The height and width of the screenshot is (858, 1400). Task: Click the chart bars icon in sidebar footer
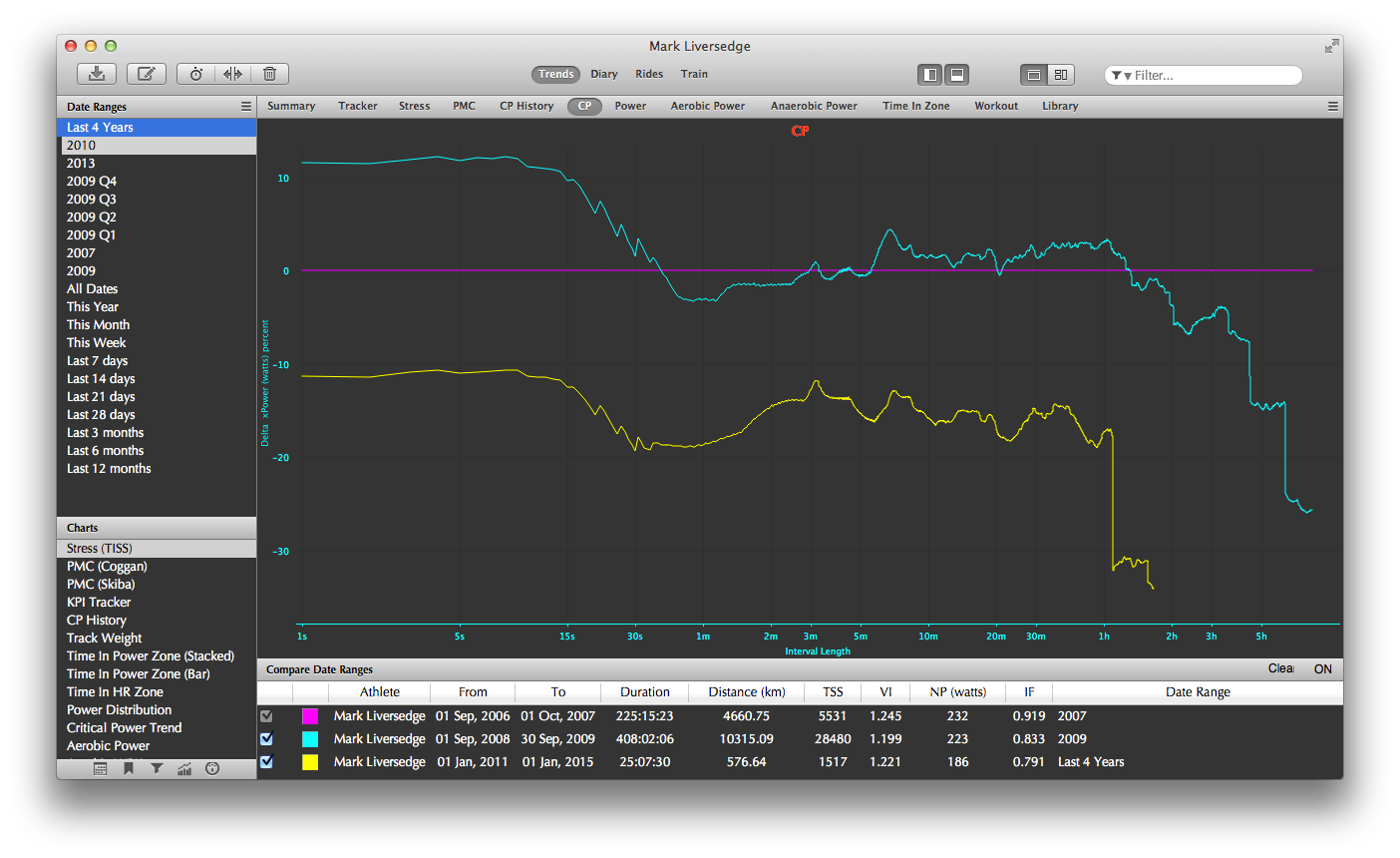pyautogui.click(x=184, y=768)
